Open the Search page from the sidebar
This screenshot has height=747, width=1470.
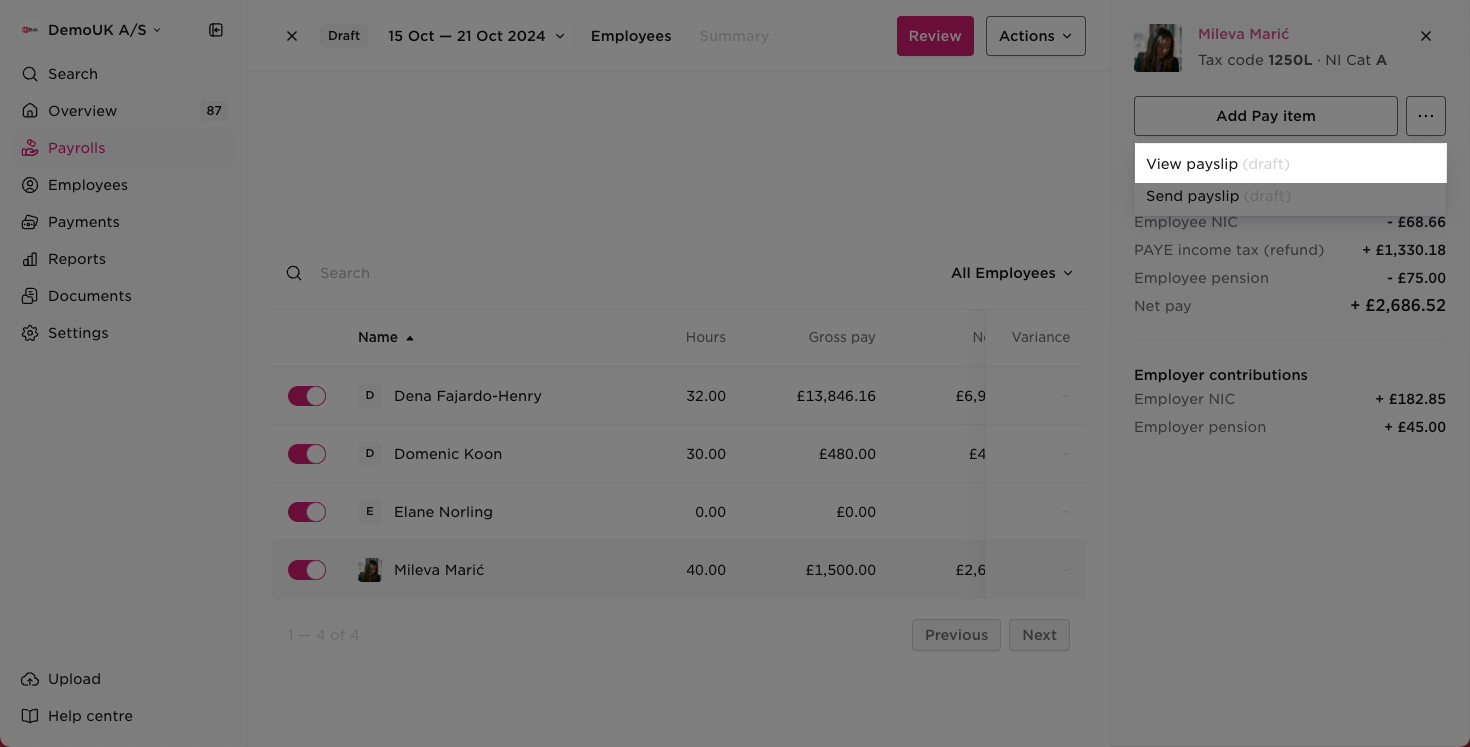[x=72, y=73]
